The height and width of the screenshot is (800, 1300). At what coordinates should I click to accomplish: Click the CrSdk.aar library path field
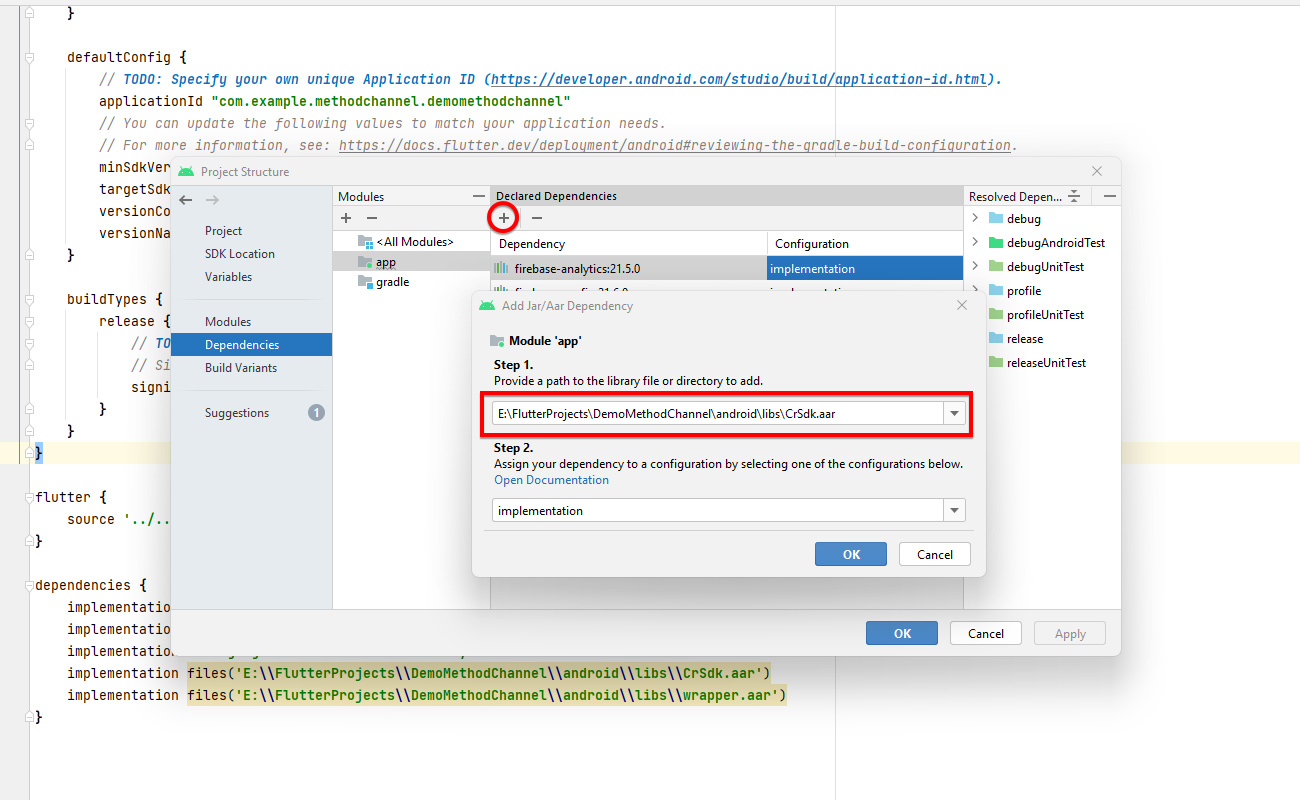click(x=715, y=414)
